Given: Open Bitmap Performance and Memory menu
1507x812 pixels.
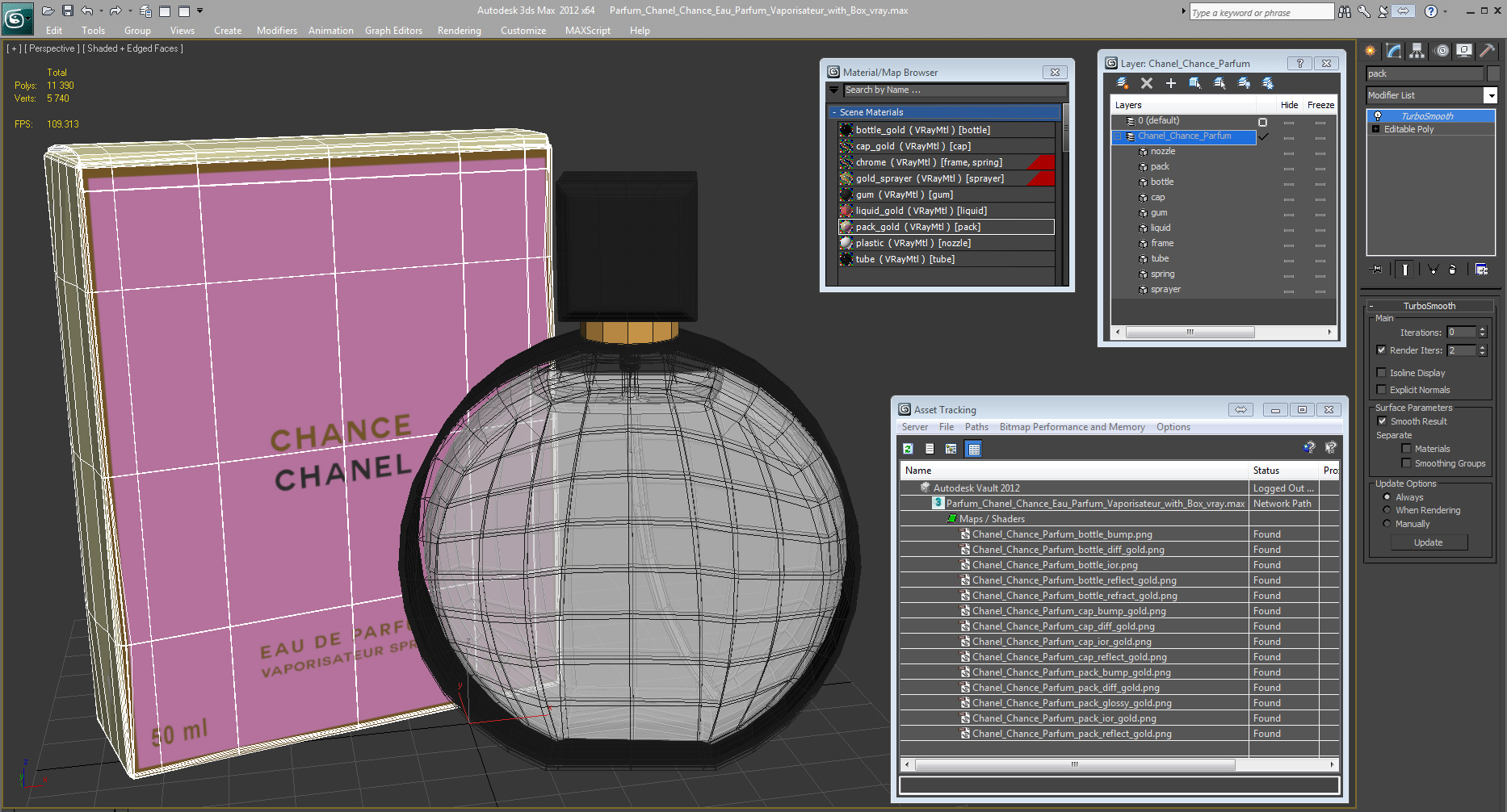Looking at the screenshot, I should 1072,427.
